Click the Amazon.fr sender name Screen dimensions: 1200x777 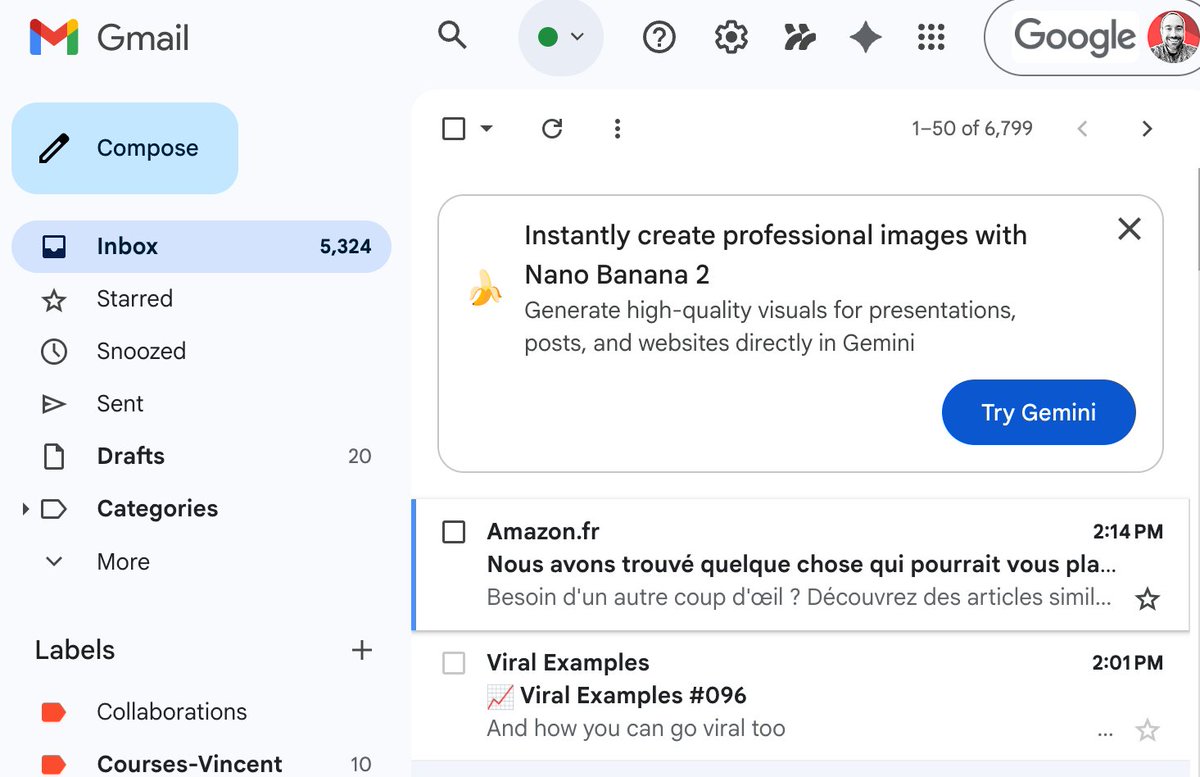coord(543,532)
